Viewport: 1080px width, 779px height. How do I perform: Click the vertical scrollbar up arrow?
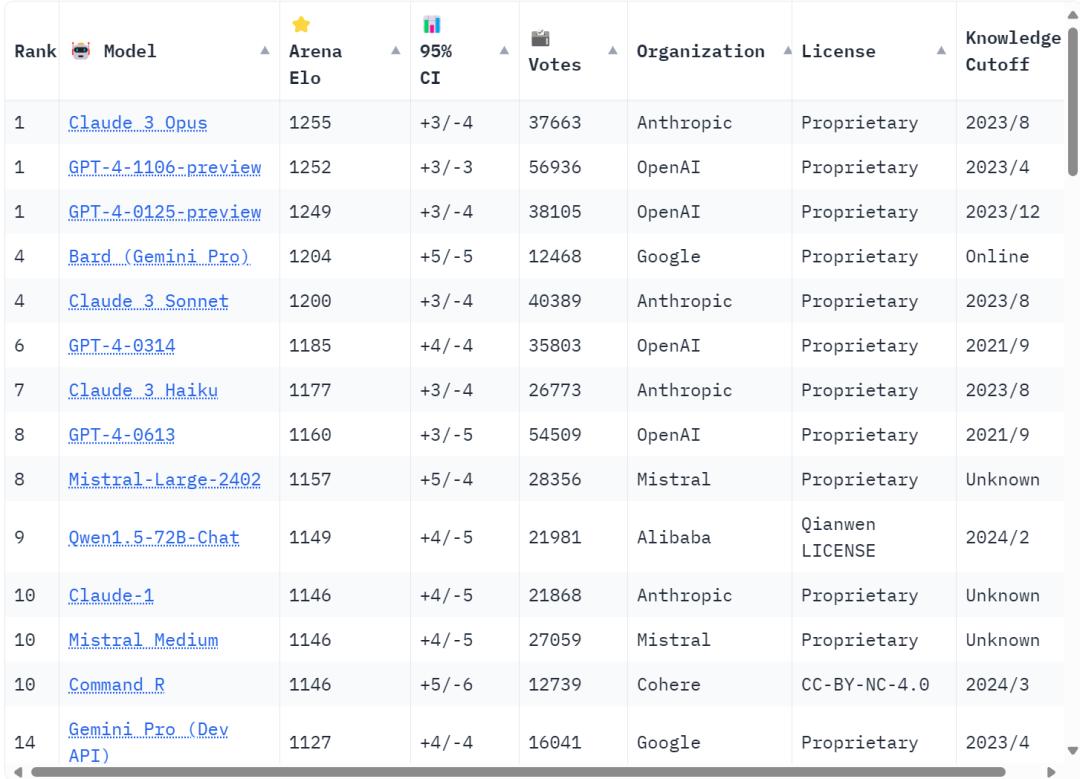pyautogui.click(x=1073, y=14)
